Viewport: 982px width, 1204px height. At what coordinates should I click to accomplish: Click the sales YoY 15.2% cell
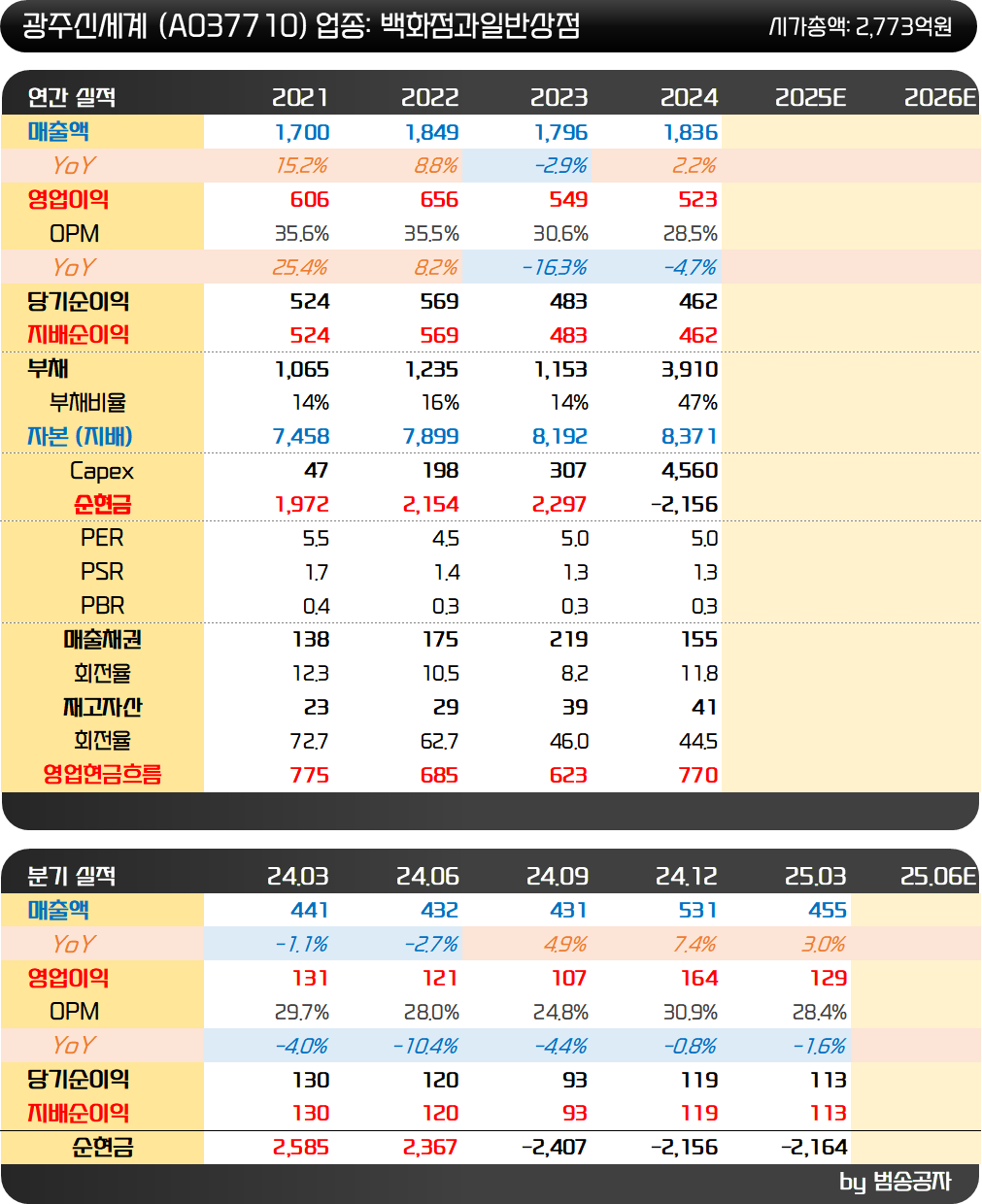(302, 166)
